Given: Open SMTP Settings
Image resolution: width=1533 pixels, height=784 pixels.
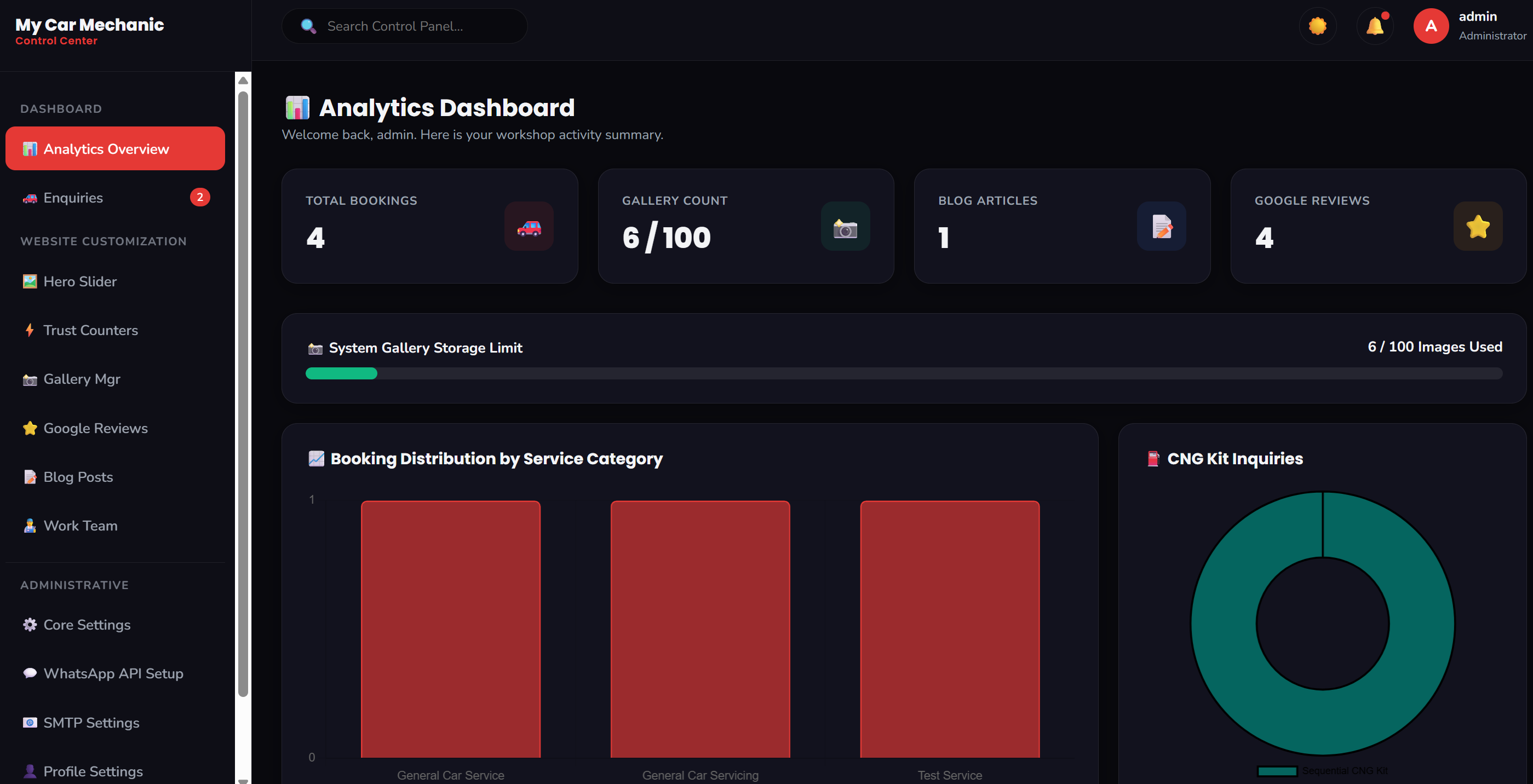Looking at the screenshot, I should point(115,723).
